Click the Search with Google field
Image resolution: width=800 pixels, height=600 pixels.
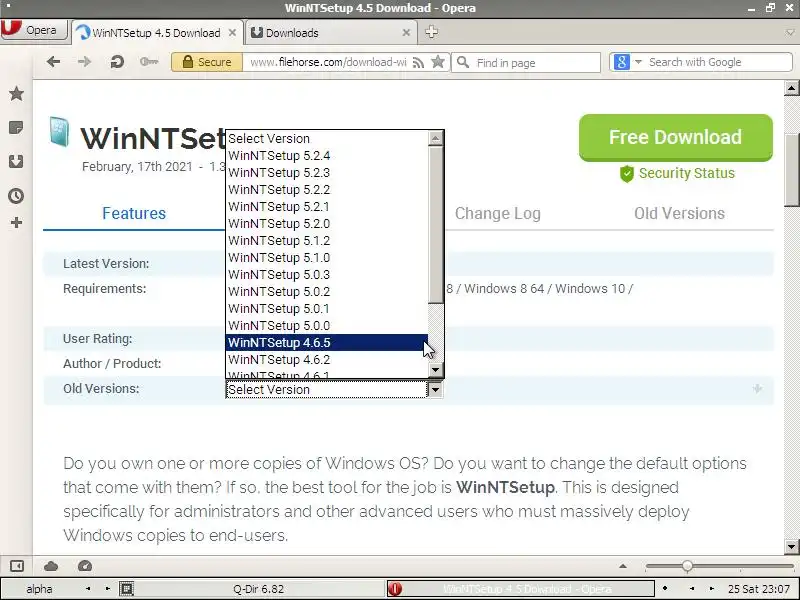(717, 62)
